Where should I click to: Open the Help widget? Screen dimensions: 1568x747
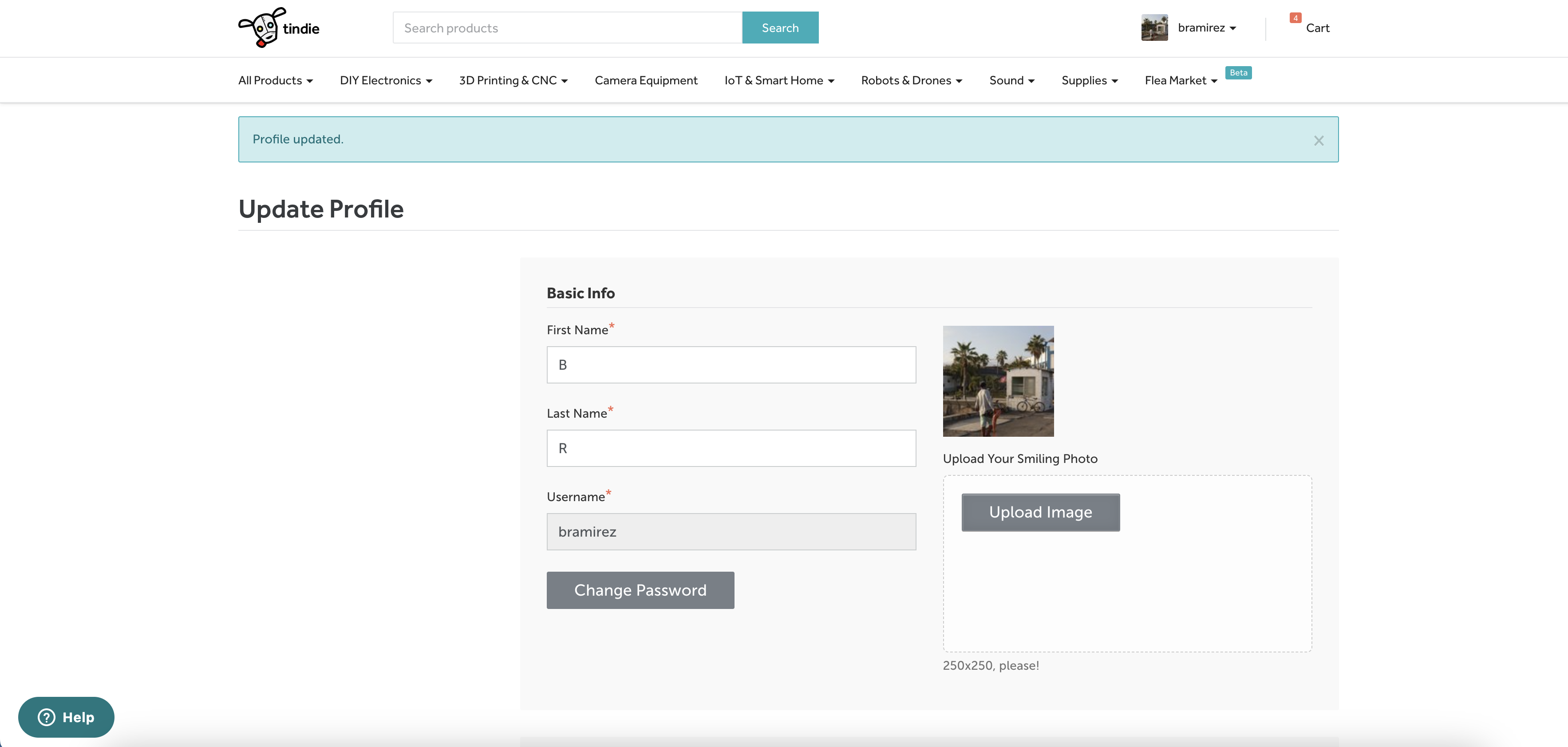pyautogui.click(x=66, y=716)
